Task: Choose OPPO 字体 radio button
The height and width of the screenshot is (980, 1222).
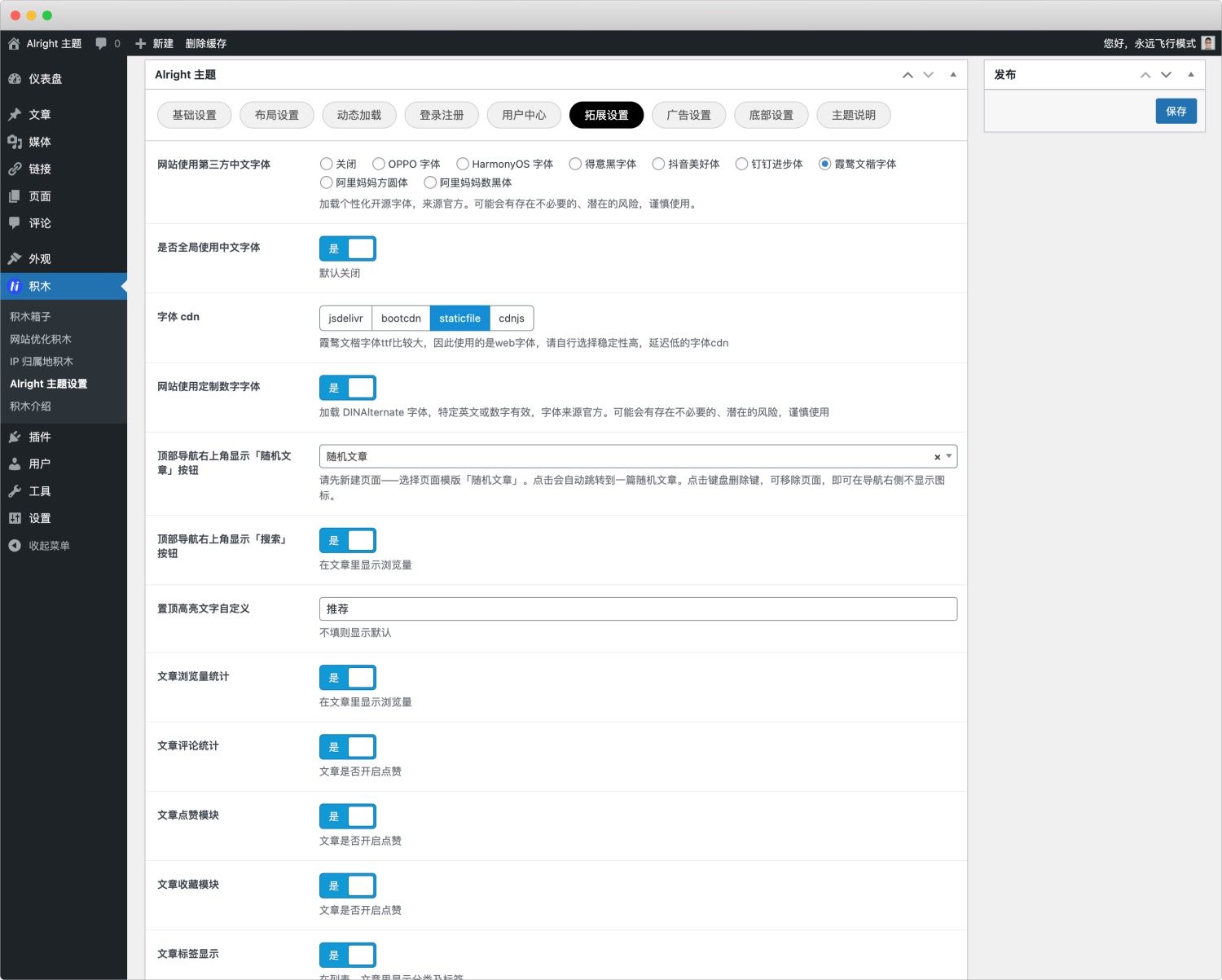Action: click(x=379, y=164)
